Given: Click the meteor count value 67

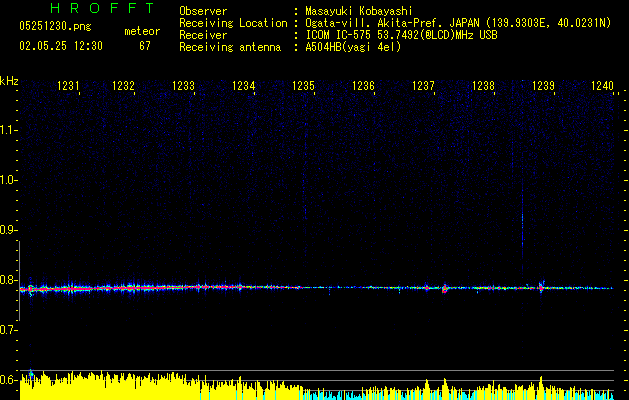Looking at the screenshot, I should pos(145,46).
